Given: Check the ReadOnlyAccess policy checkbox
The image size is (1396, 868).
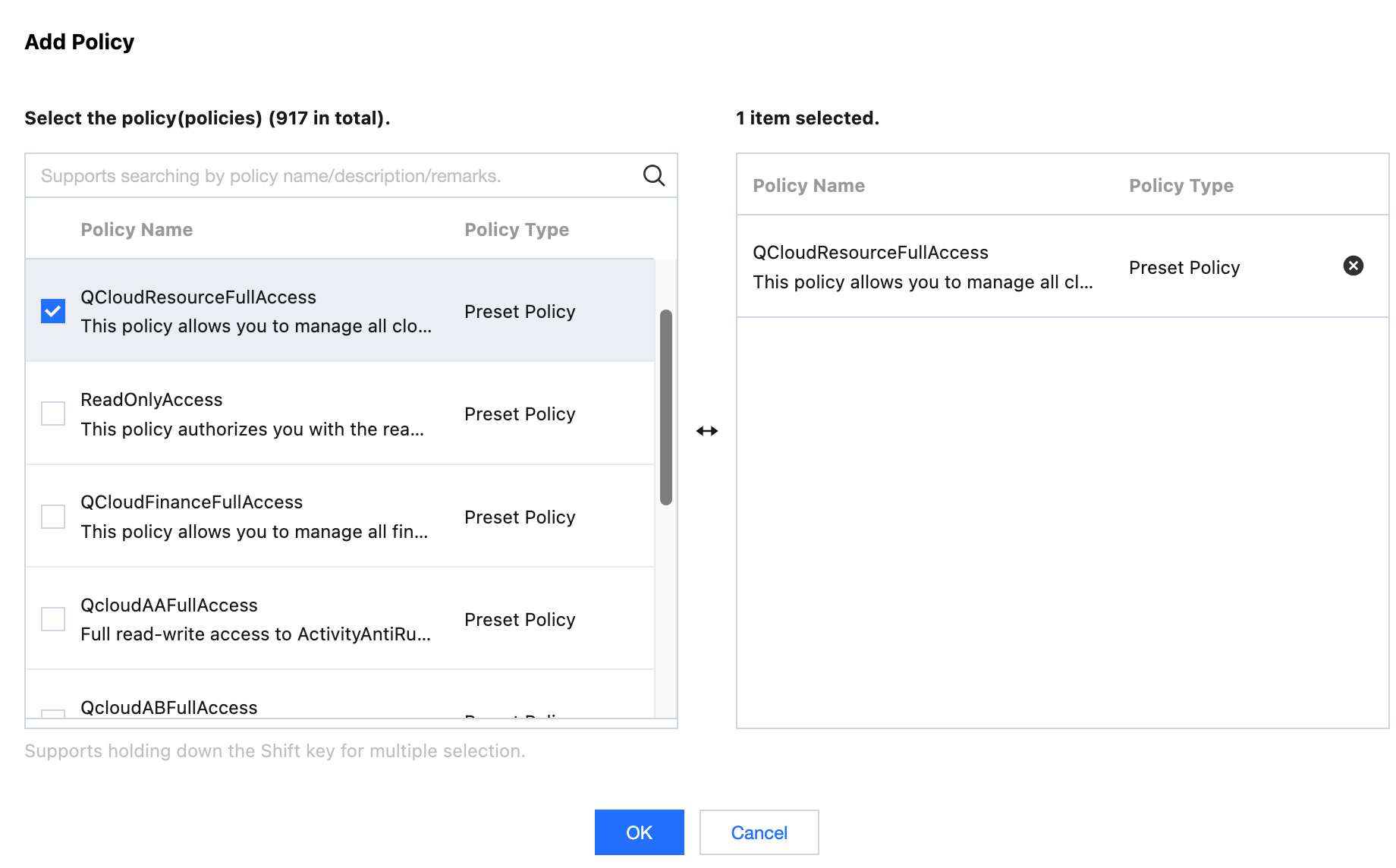Looking at the screenshot, I should 53,414.
